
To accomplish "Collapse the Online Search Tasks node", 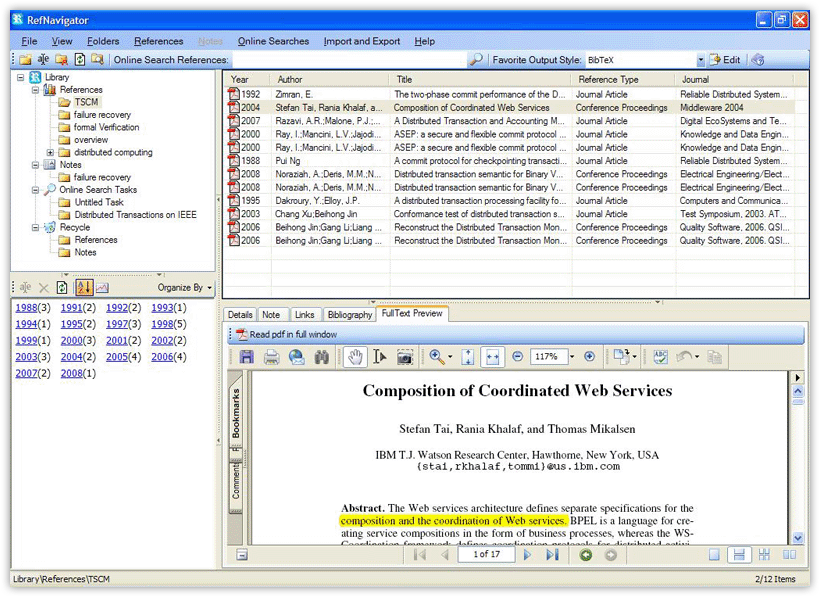I will [35, 190].
